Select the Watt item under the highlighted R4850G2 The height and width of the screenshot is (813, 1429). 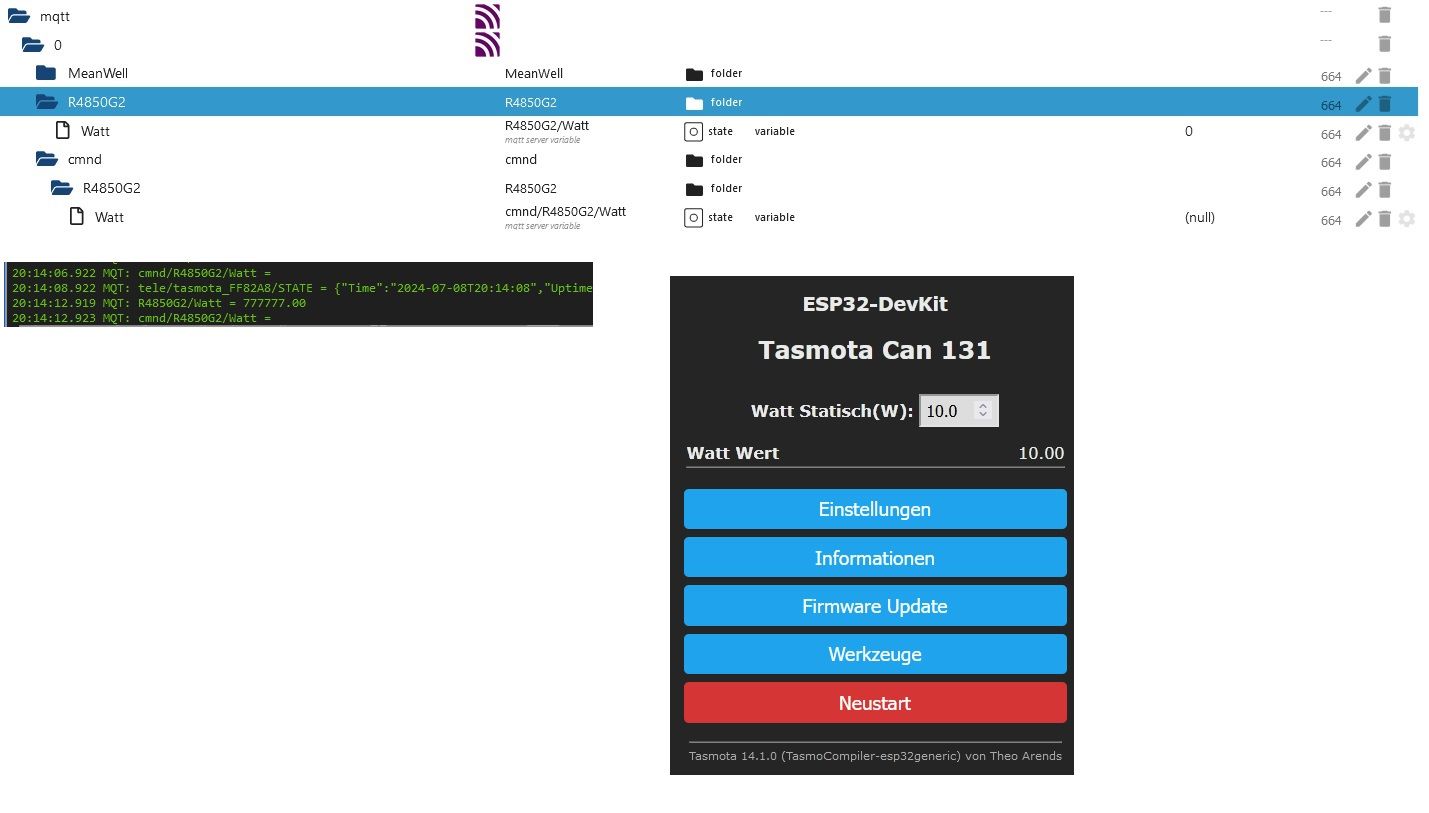pos(95,131)
